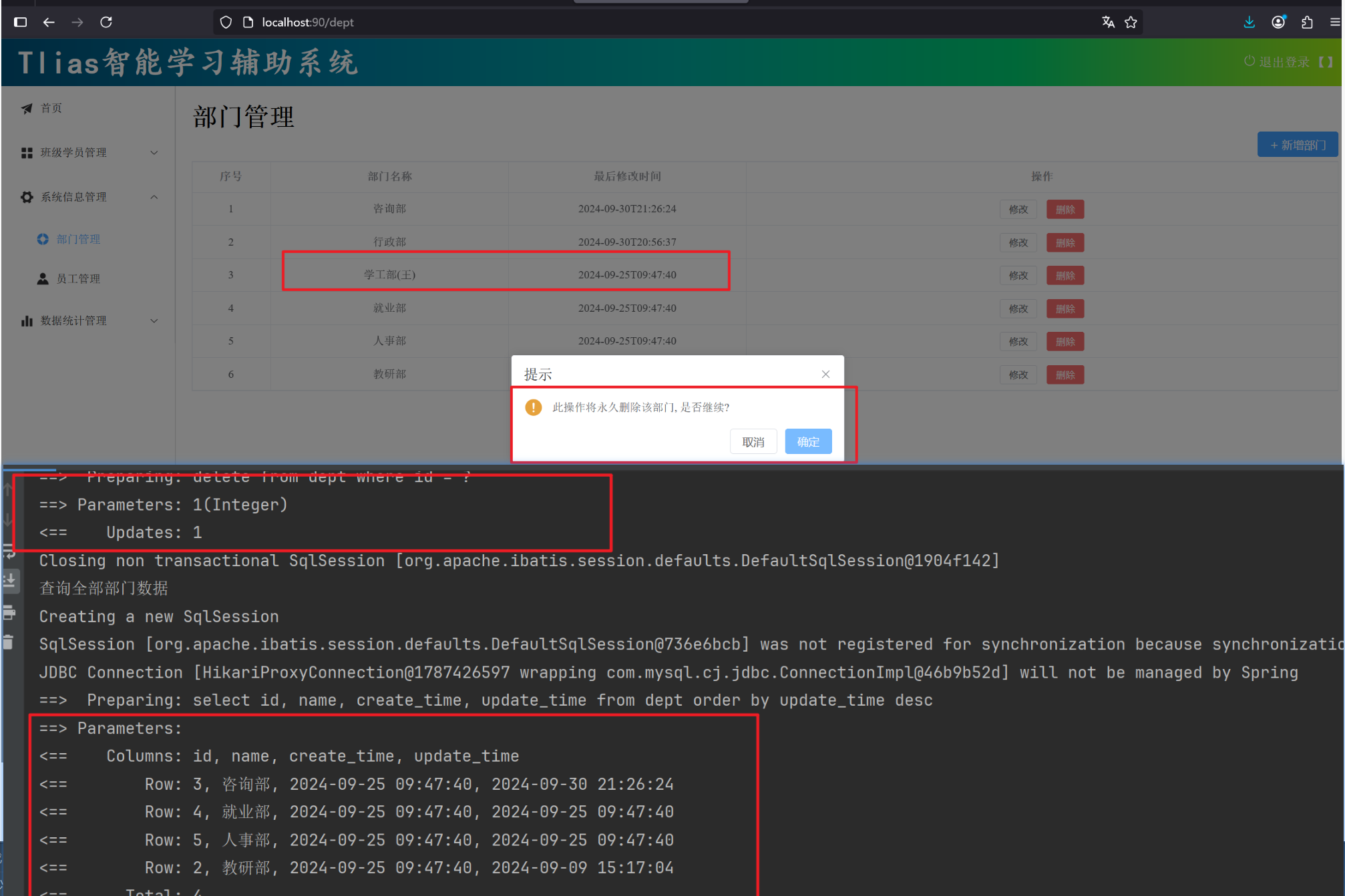Expand the 数据统计管理 menu chevron
The width and height of the screenshot is (1345, 896).
pos(154,321)
